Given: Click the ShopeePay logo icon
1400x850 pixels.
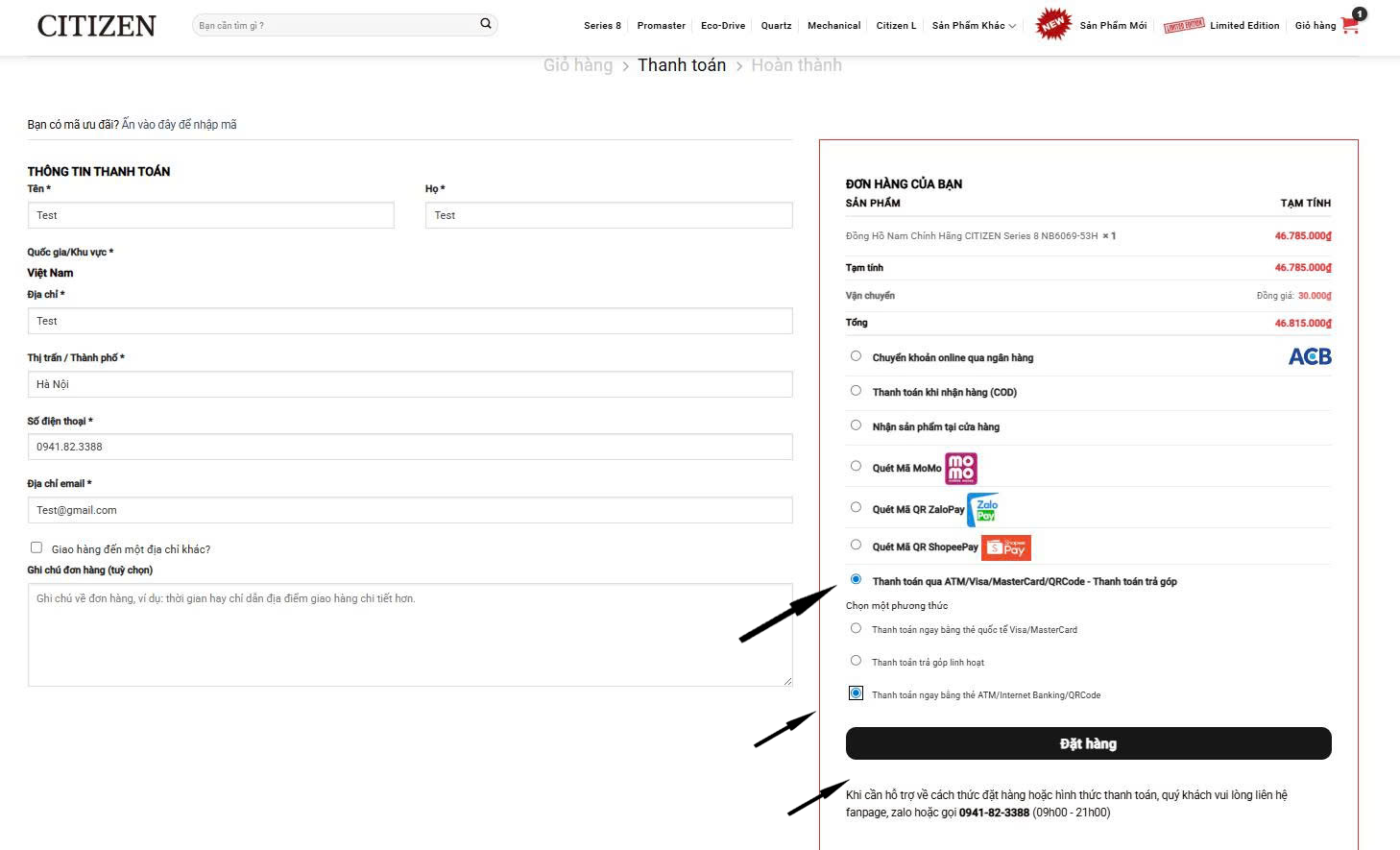Looking at the screenshot, I should 1006,547.
